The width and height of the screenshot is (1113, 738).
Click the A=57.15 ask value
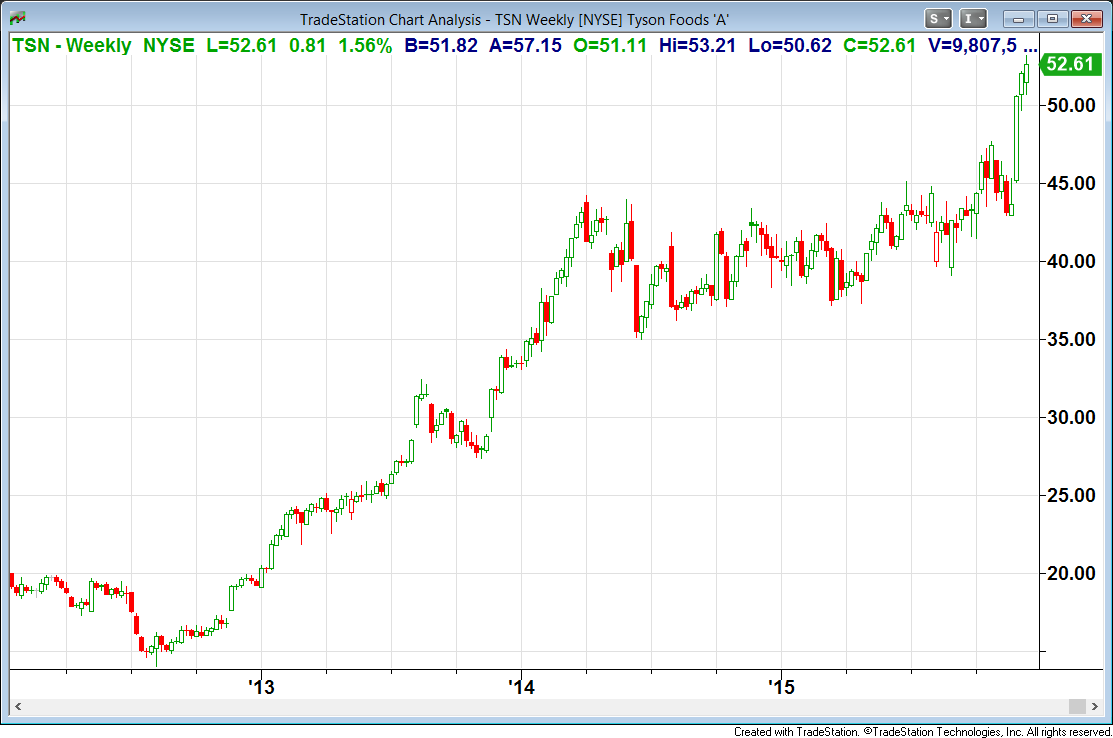coord(525,45)
